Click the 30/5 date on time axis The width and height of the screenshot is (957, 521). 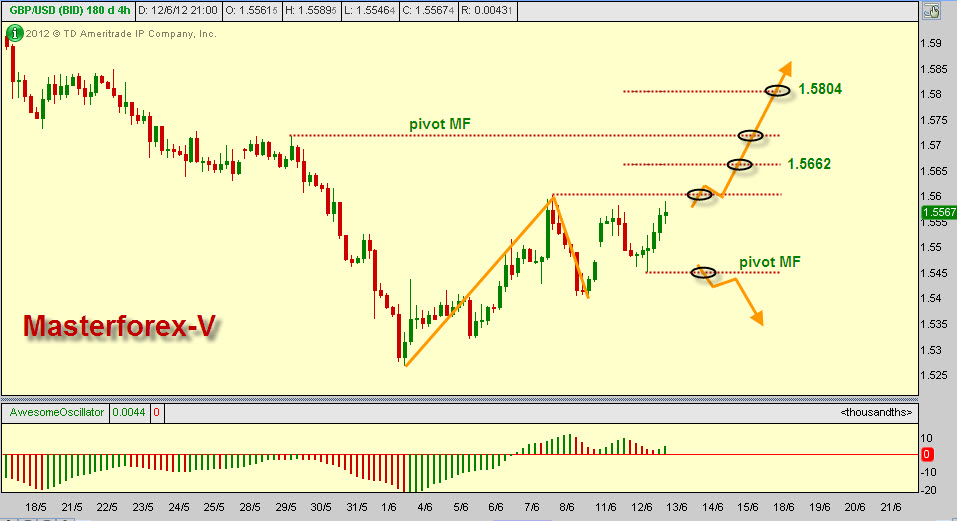pyautogui.click(x=321, y=507)
